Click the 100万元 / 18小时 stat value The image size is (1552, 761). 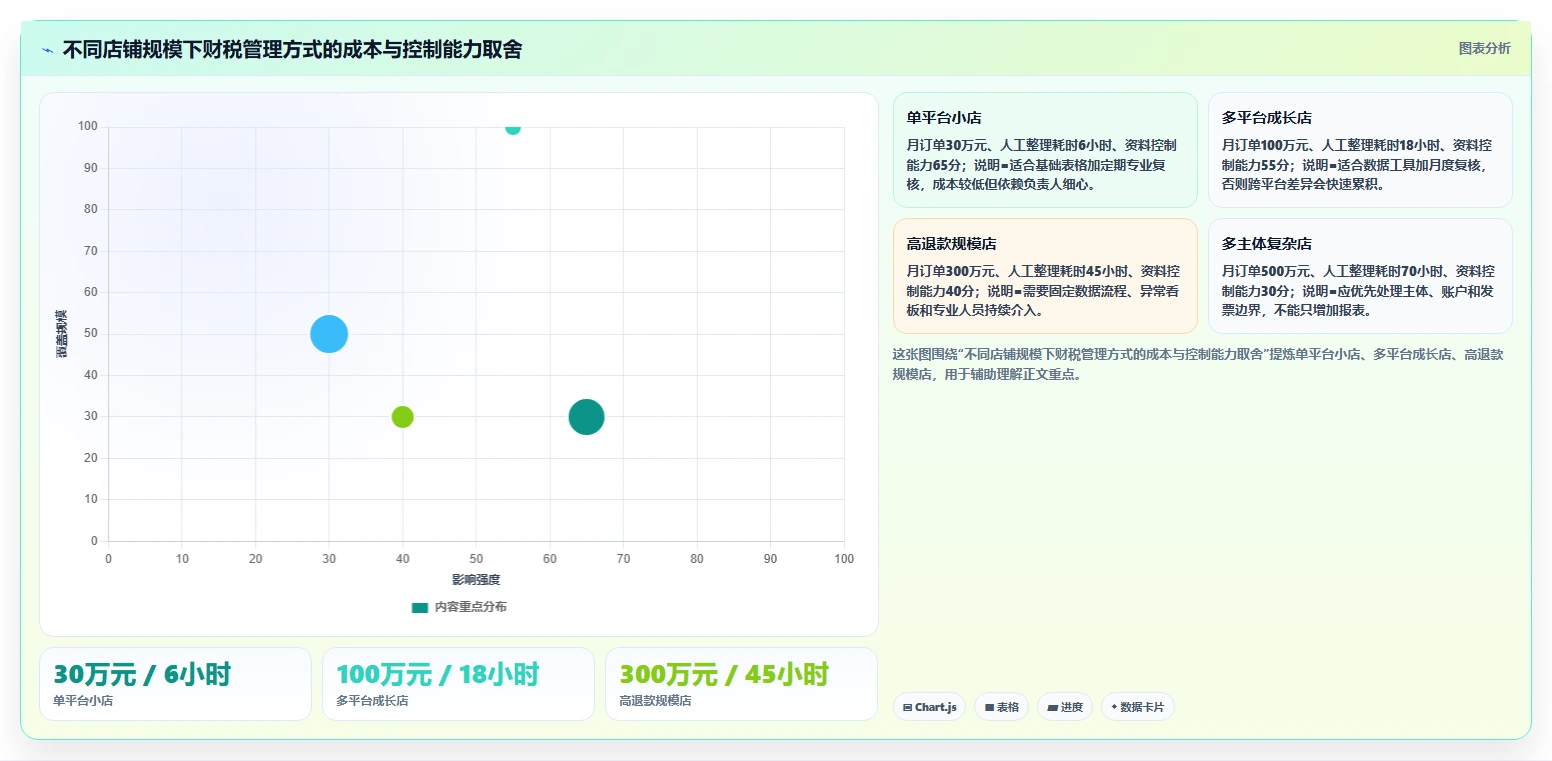[437, 674]
